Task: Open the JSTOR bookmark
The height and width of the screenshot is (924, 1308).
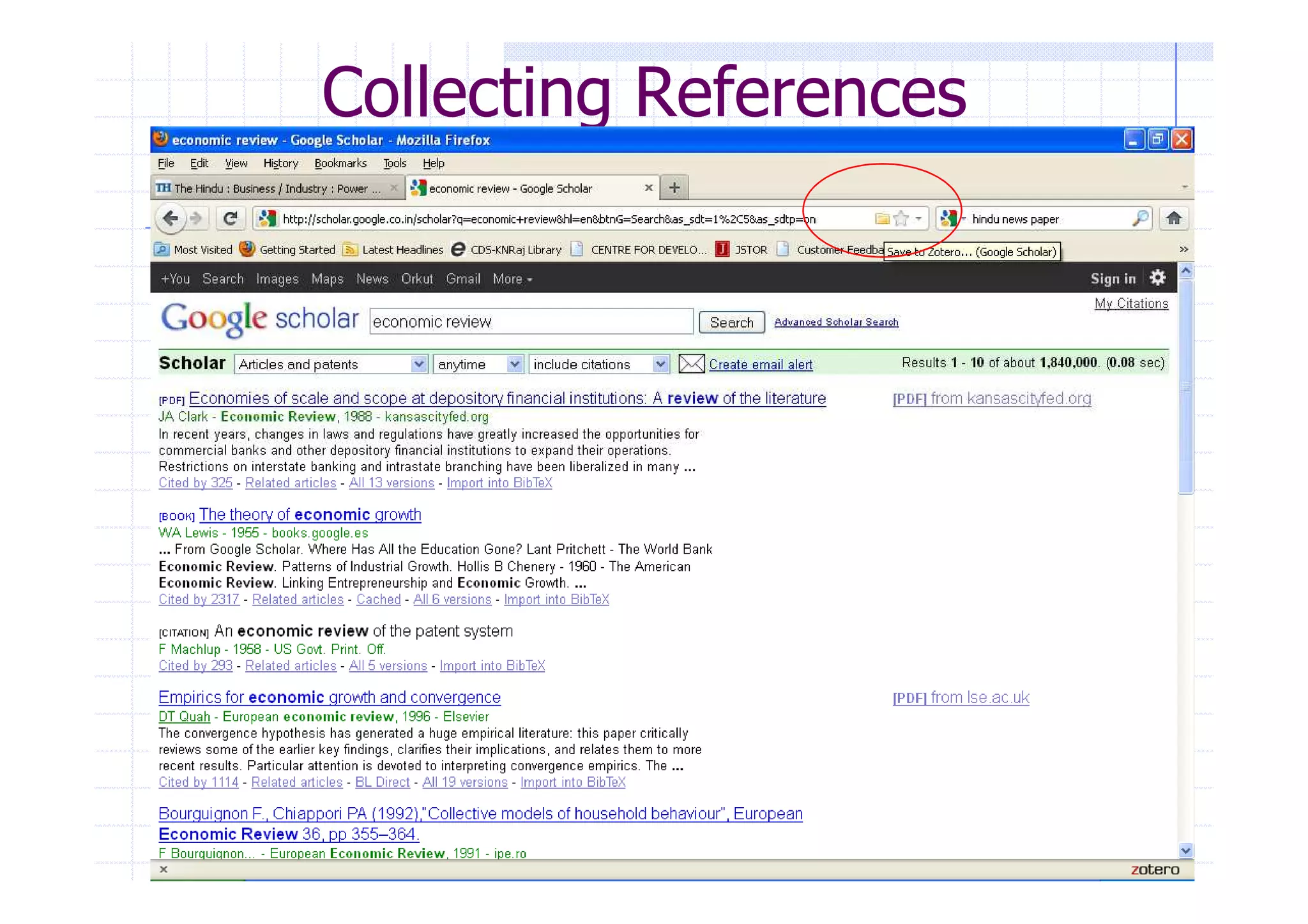Action: point(741,250)
